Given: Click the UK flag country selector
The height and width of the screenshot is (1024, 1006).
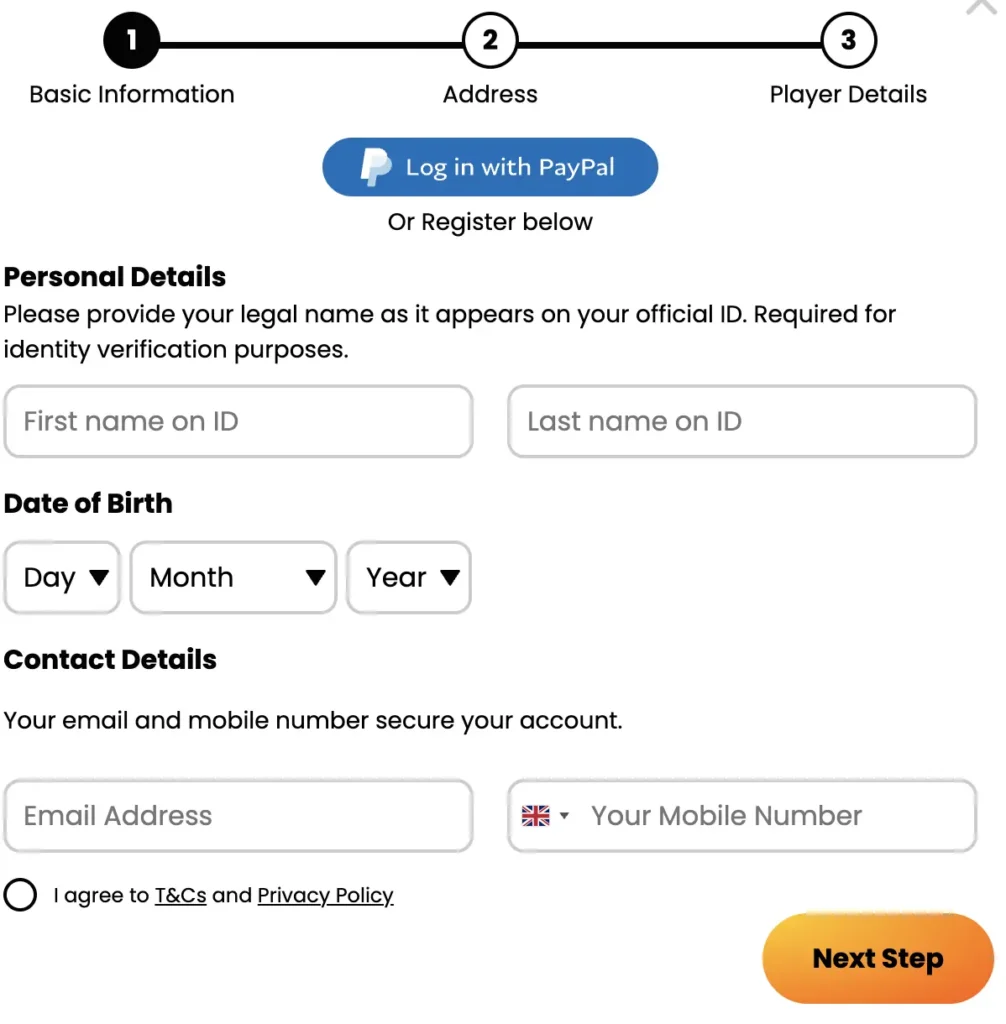Looking at the screenshot, I should click(x=545, y=816).
